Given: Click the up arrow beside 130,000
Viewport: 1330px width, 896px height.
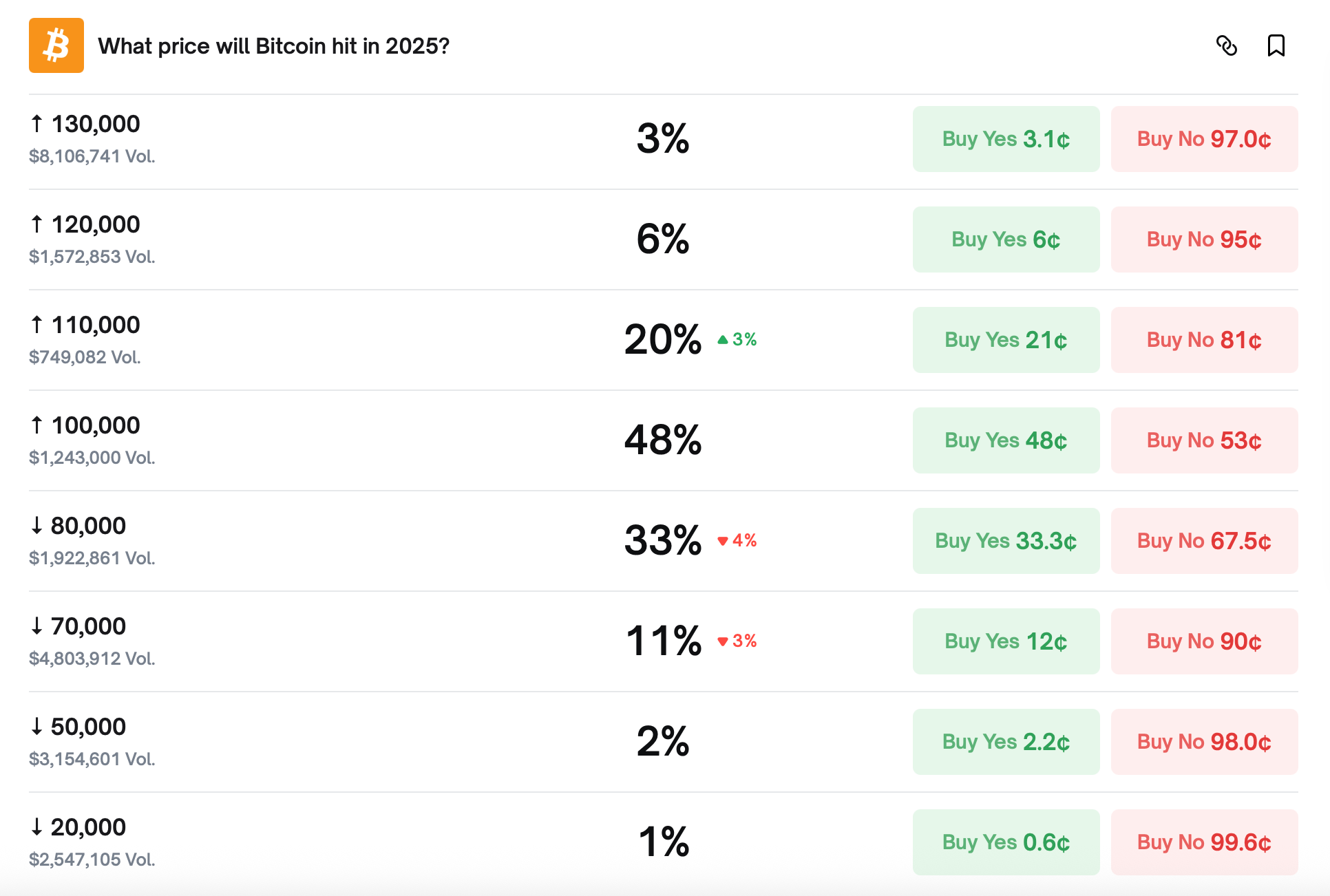Looking at the screenshot, I should pos(36,123).
